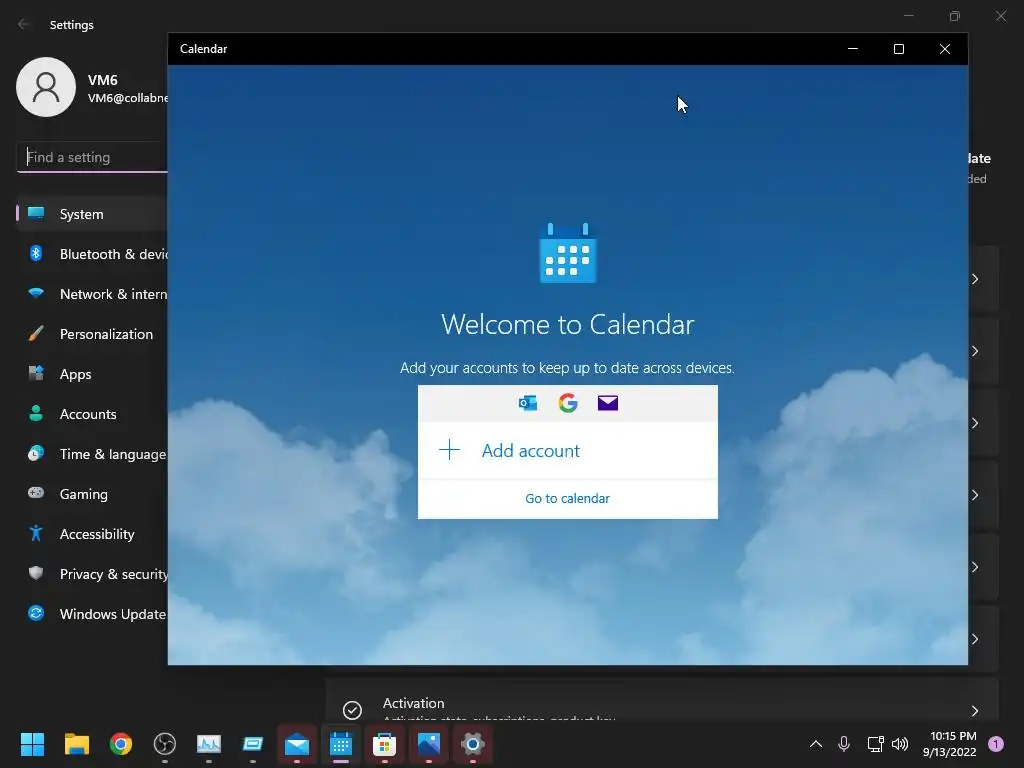Open the Mail app from the taskbar
The width and height of the screenshot is (1024, 768).
coord(297,744)
